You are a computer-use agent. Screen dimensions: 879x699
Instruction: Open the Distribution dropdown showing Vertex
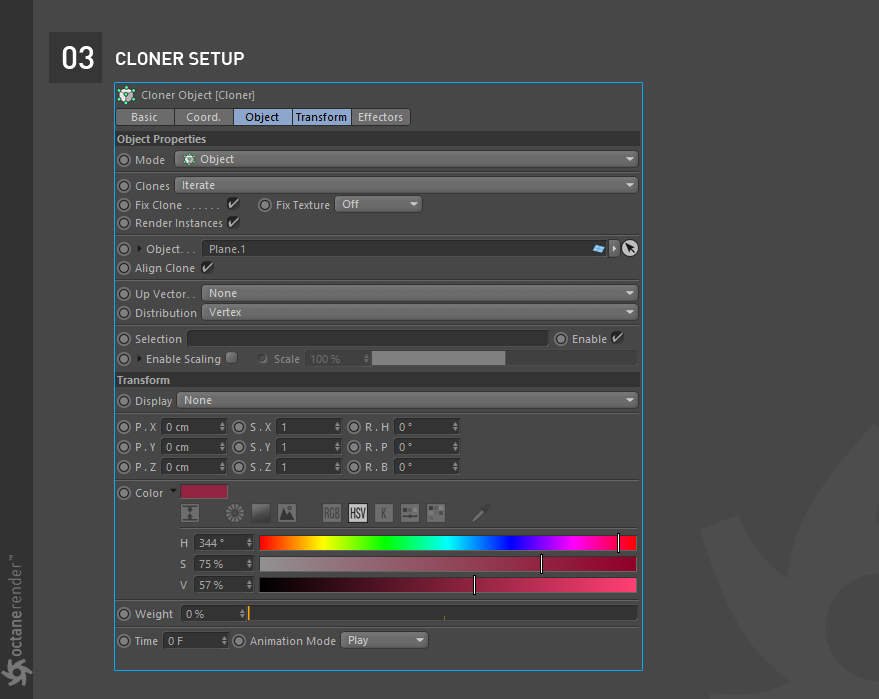420,312
